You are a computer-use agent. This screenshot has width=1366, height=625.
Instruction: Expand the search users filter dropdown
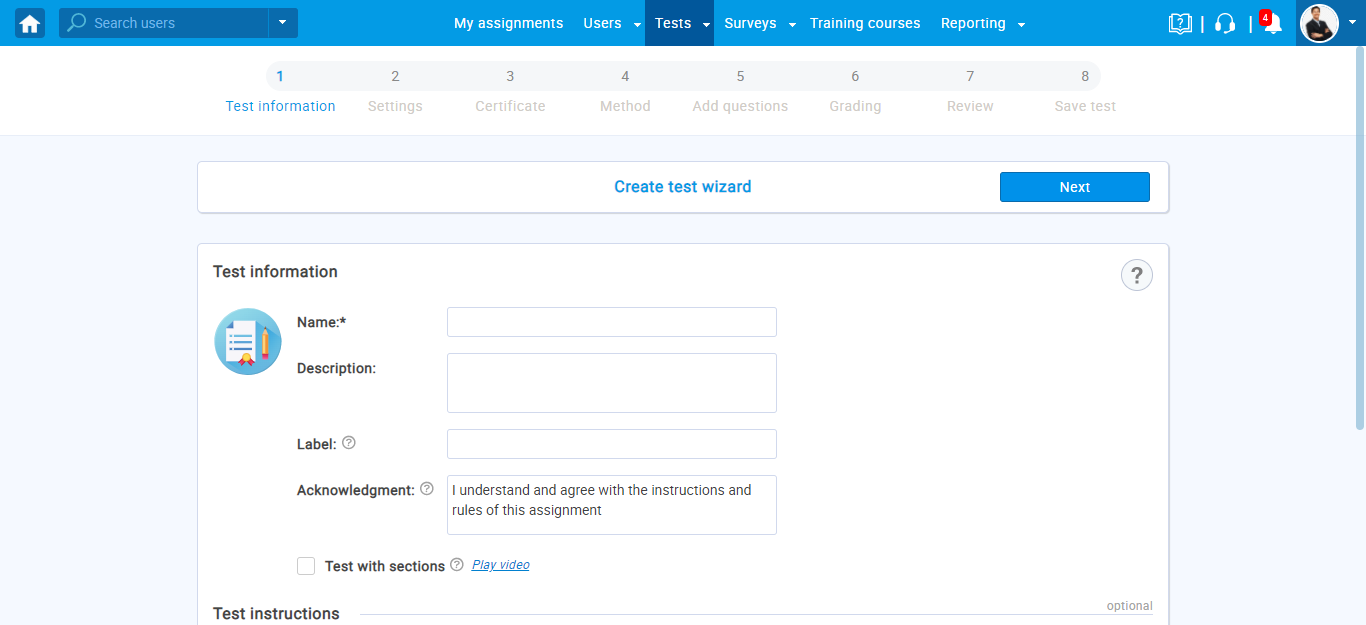click(282, 22)
